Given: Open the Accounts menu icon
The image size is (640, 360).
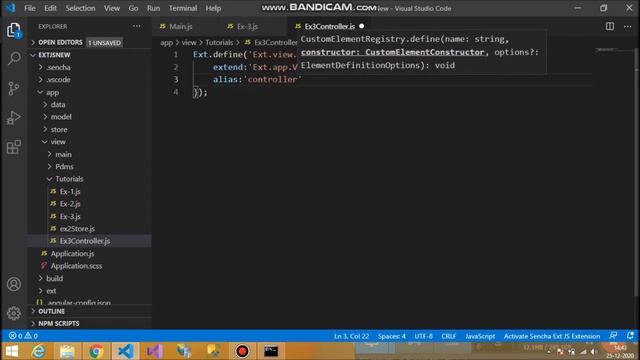Looking at the screenshot, I should click(x=13, y=284).
